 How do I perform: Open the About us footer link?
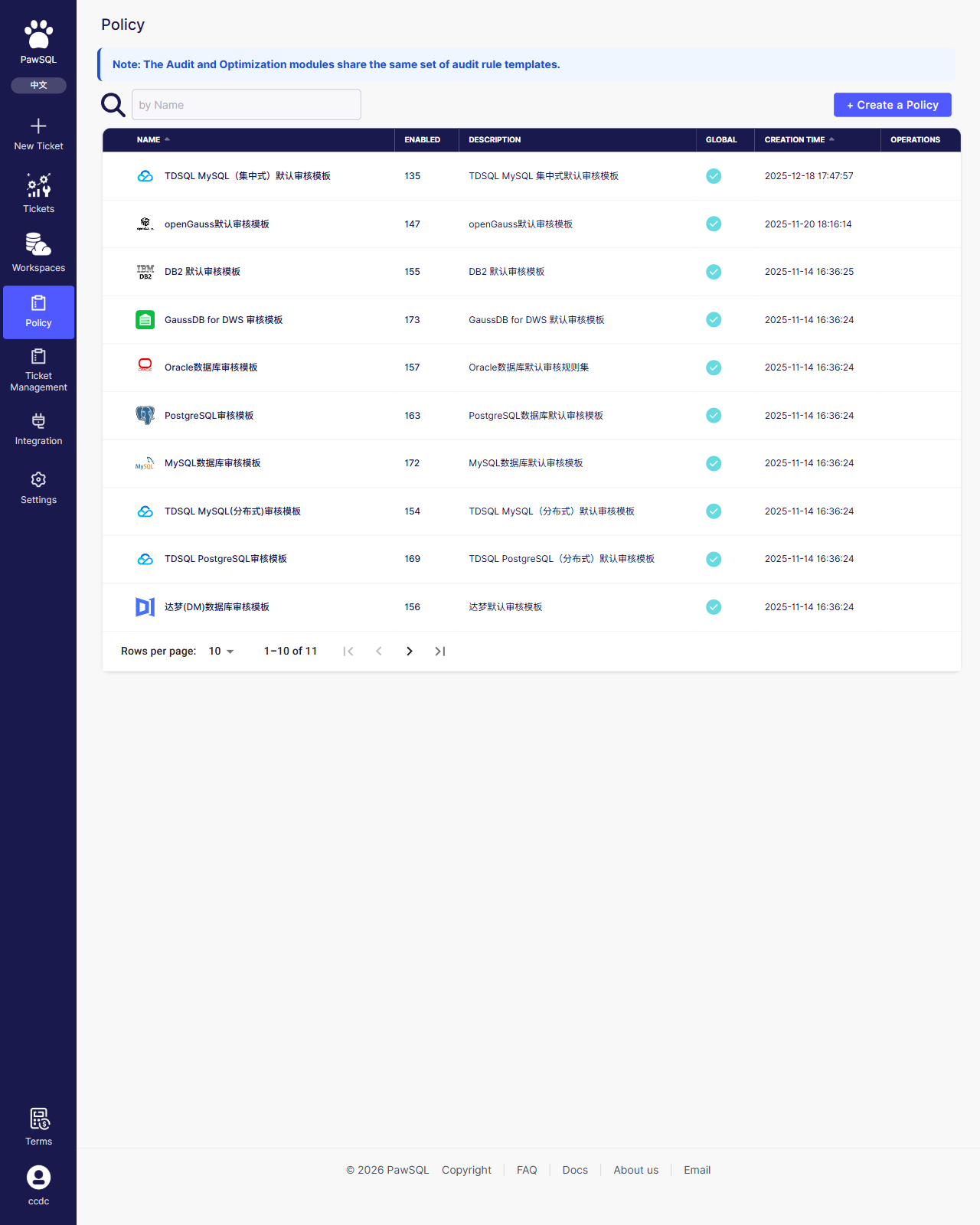(x=635, y=1170)
